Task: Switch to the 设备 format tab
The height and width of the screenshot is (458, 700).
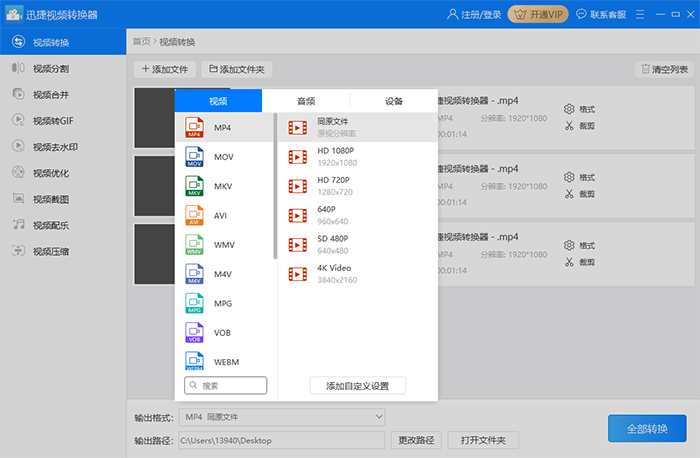Action: point(394,101)
